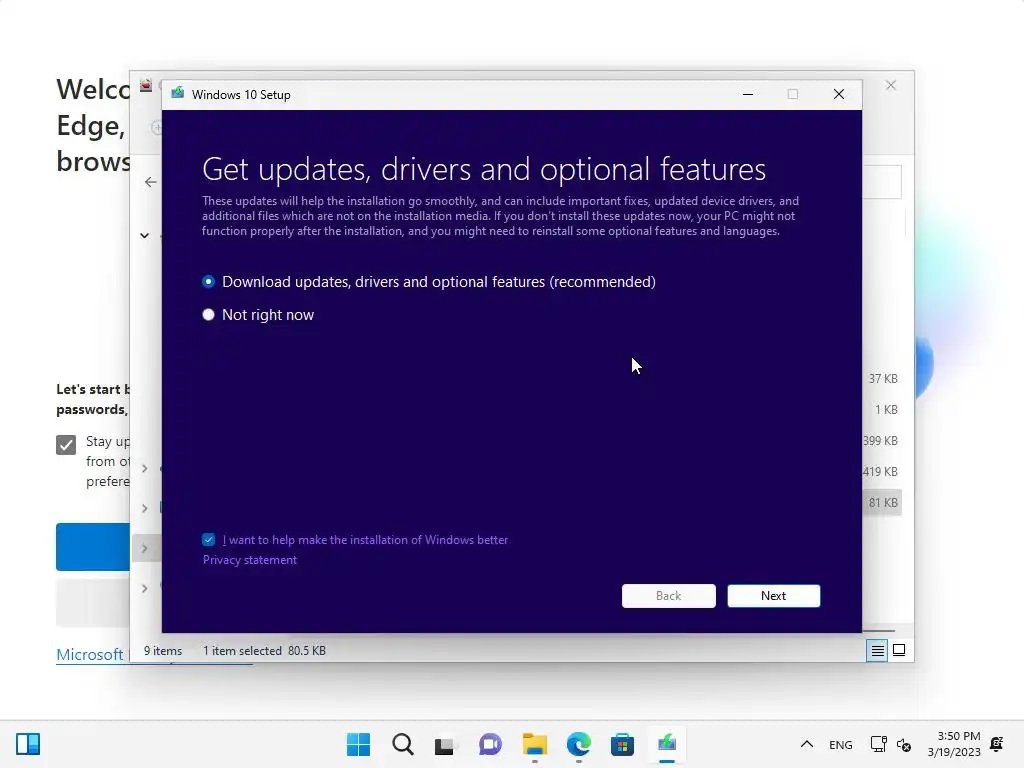Open the Microsoft link in Edge welcome page
Screen dimensions: 1024x768
[x=89, y=654]
